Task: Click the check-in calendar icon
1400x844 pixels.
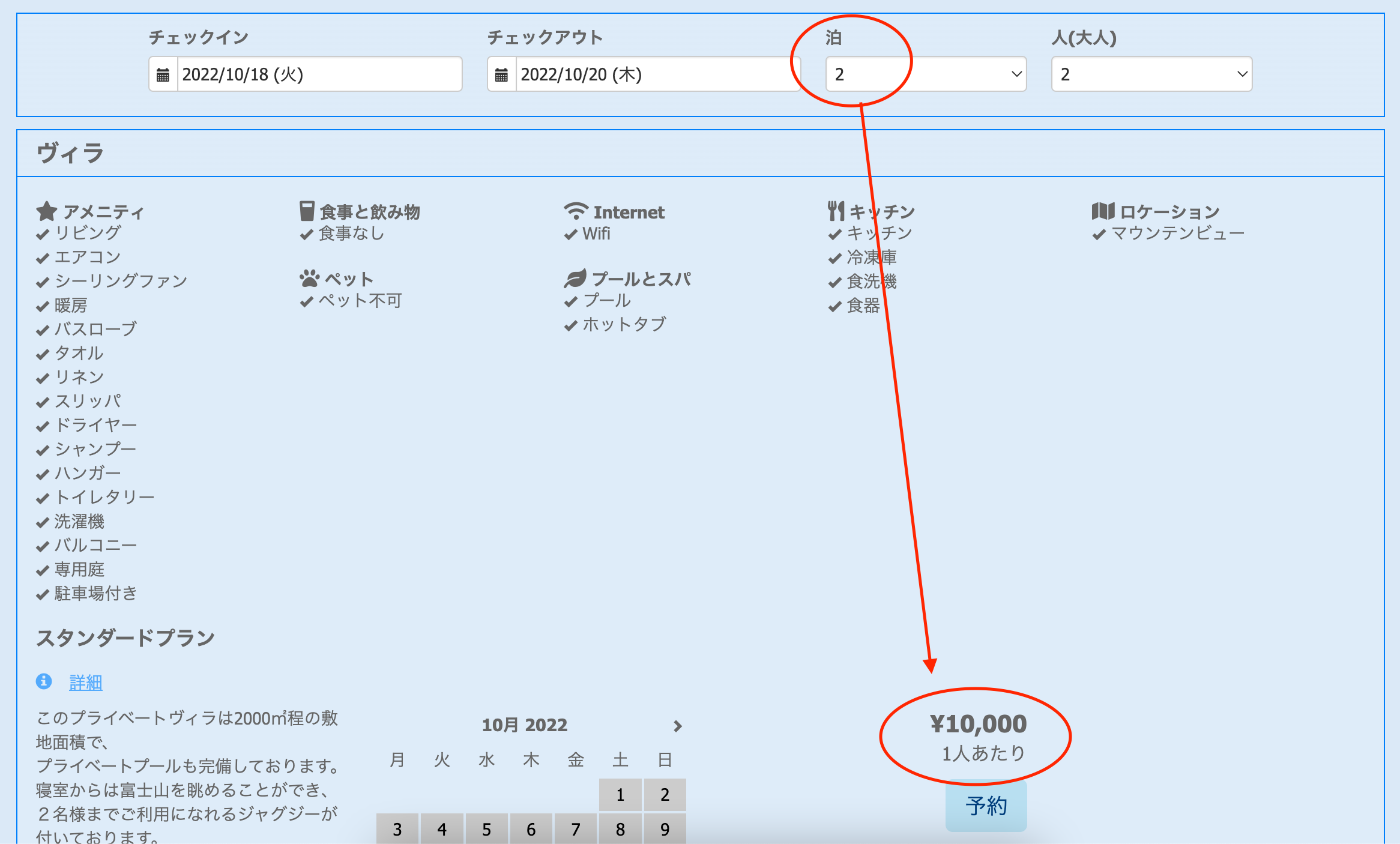Action: [163, 74]
